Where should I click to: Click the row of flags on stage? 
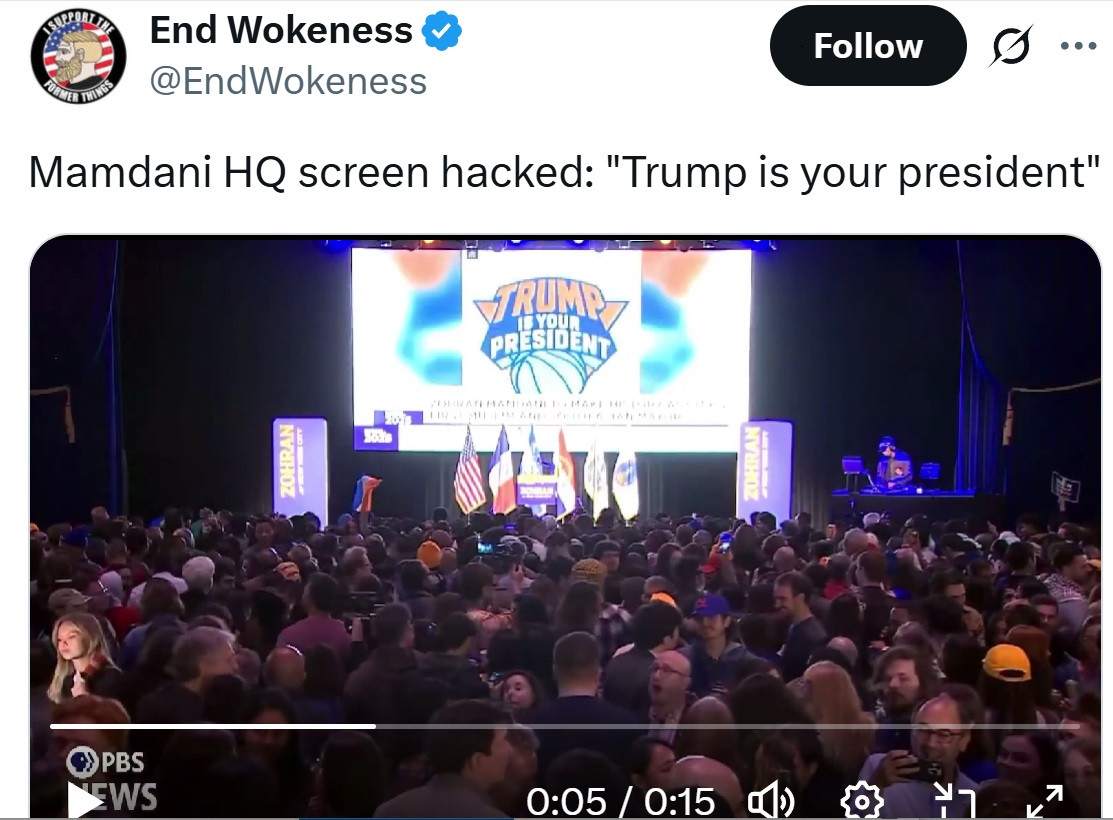tap(547, 472)
